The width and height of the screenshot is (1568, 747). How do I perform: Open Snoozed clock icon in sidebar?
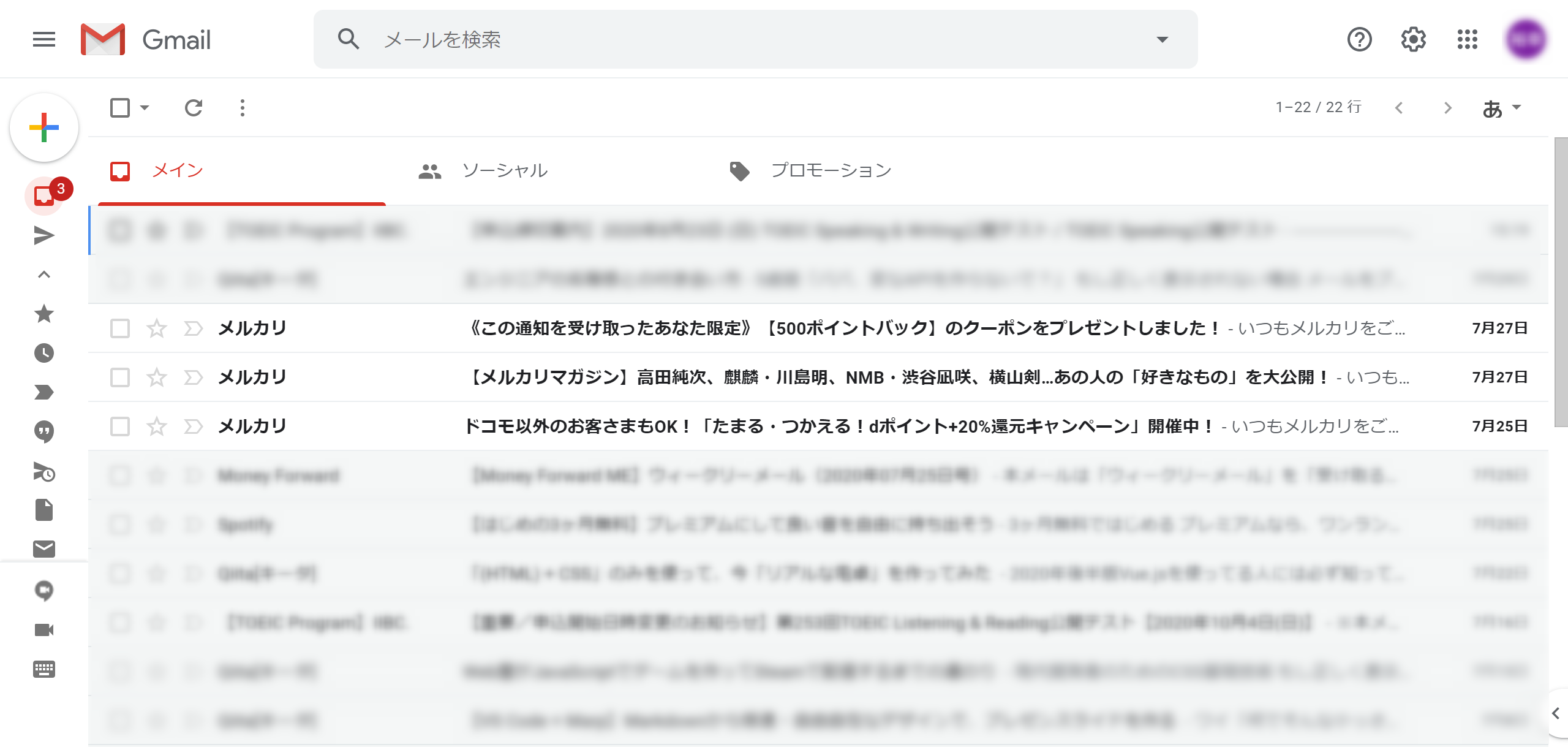click(x=44, y=353)
